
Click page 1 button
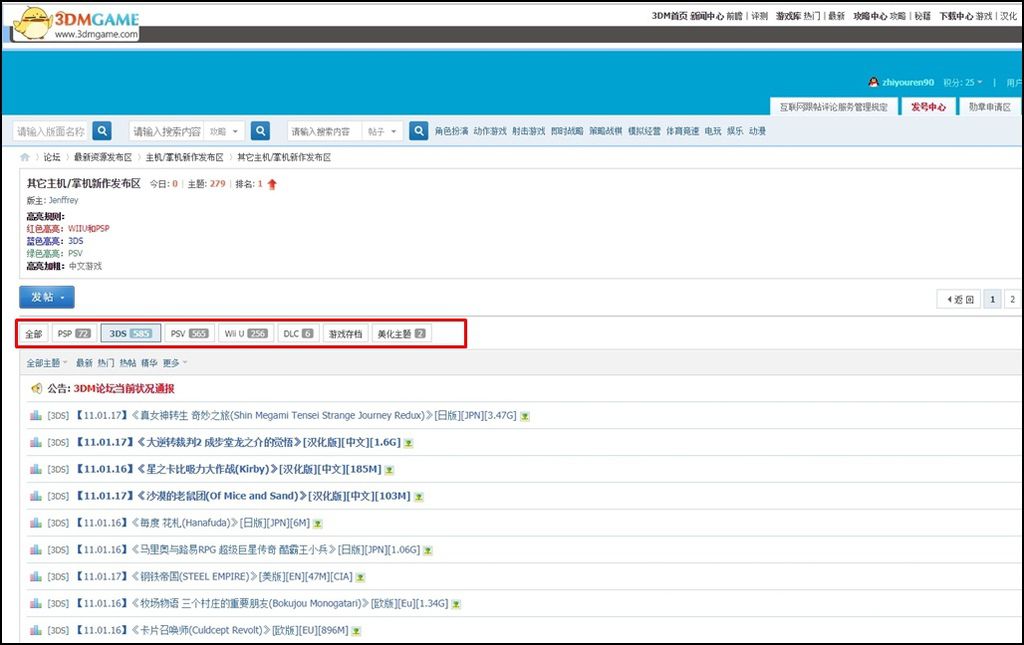[x=993, y=299]
